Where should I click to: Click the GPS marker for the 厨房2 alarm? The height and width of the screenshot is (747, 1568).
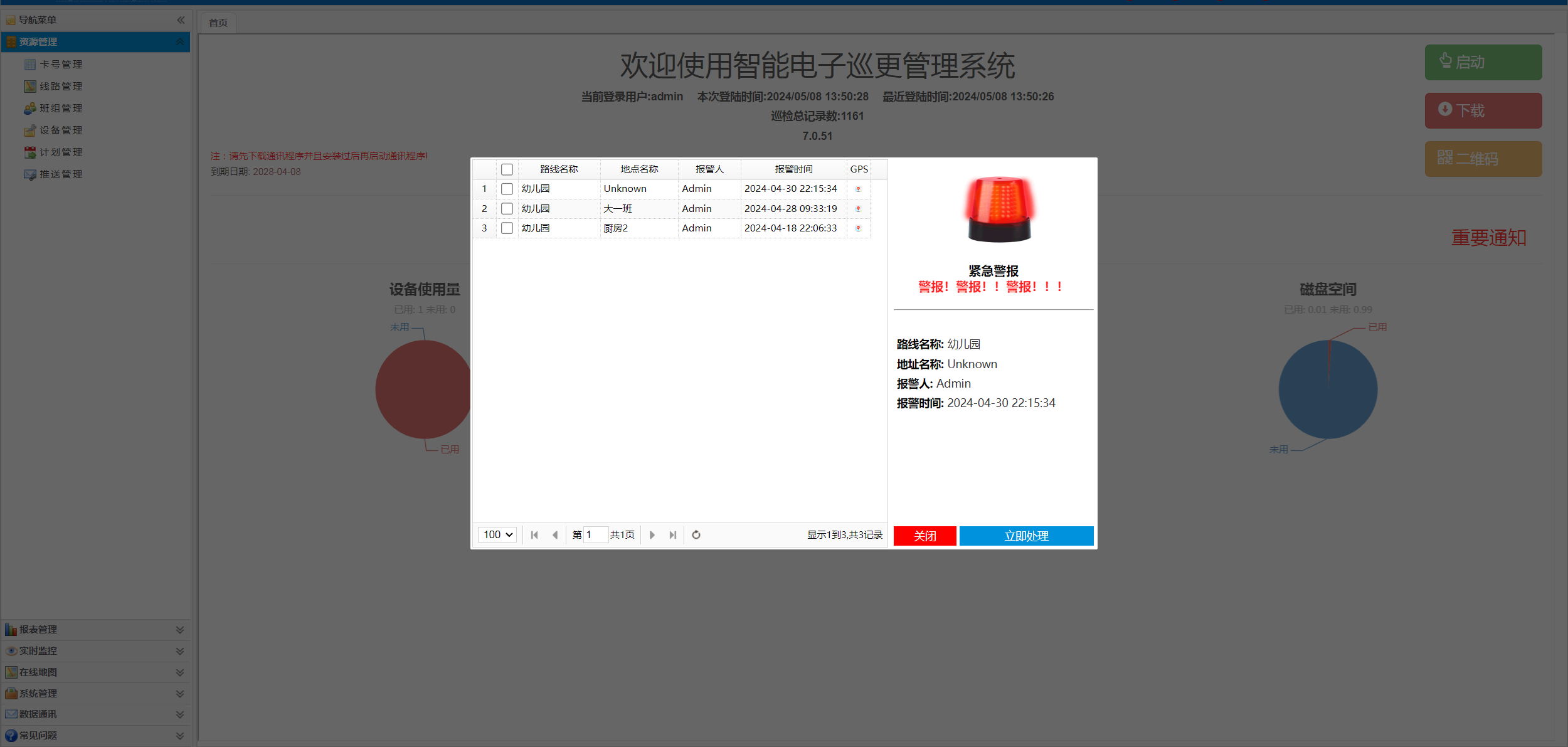coord(858,228)
